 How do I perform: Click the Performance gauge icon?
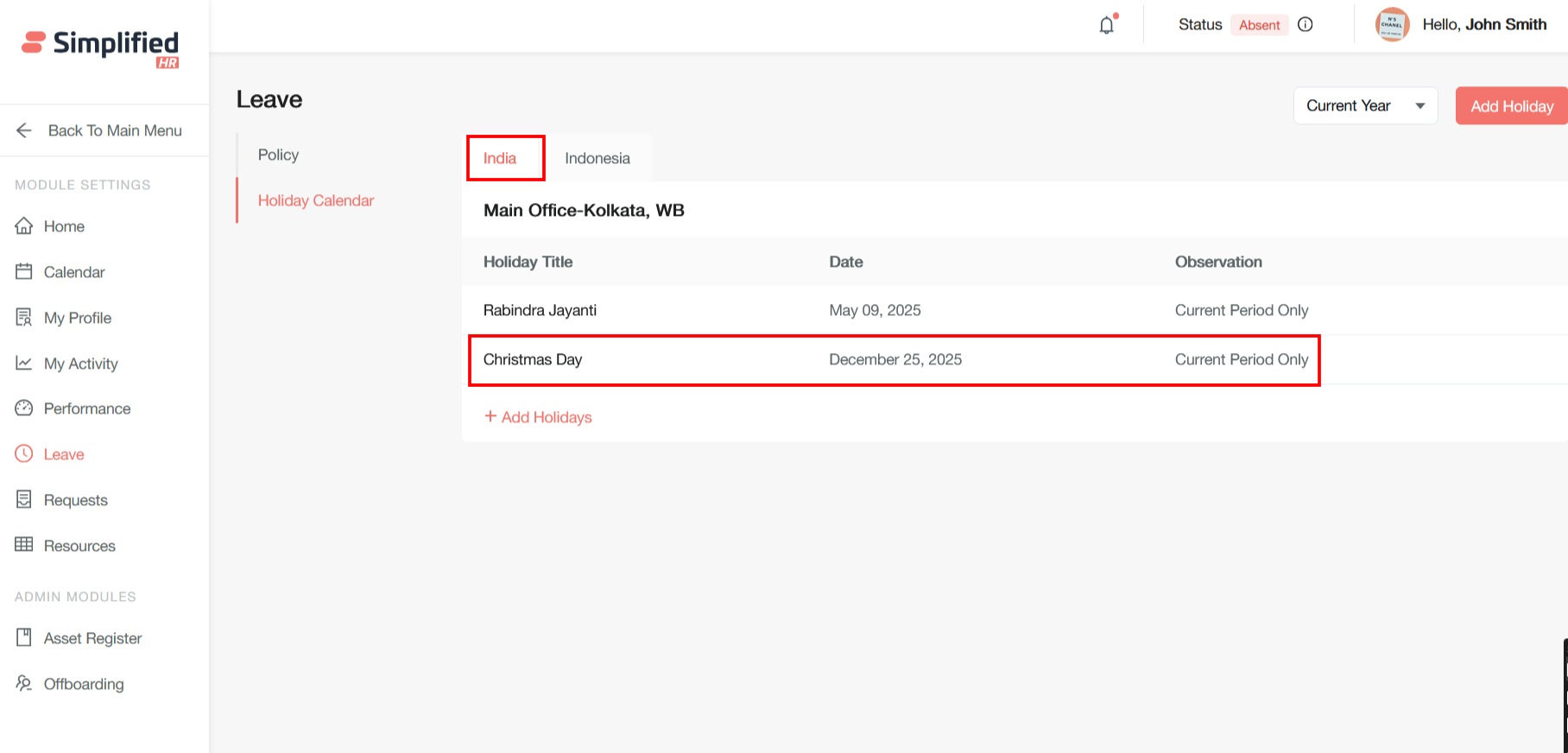[x=24, y=408]
